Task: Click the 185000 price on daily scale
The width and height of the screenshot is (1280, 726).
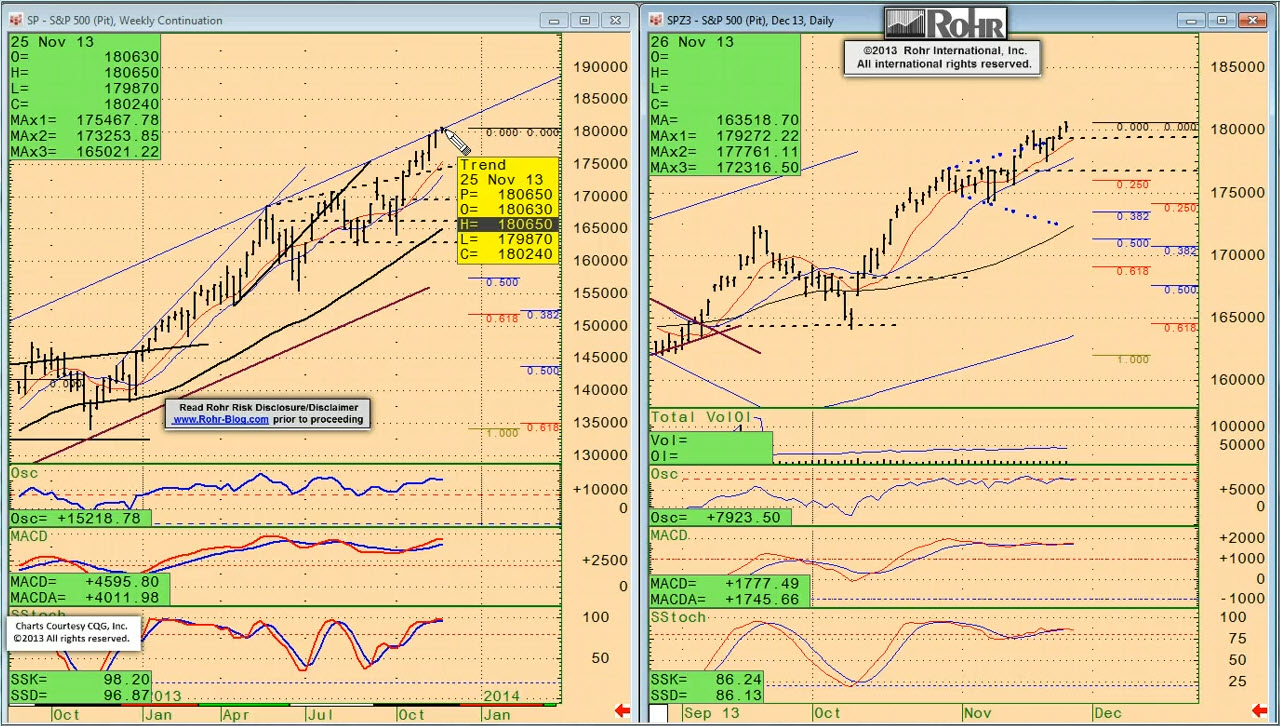Action: coord(1237,67)
